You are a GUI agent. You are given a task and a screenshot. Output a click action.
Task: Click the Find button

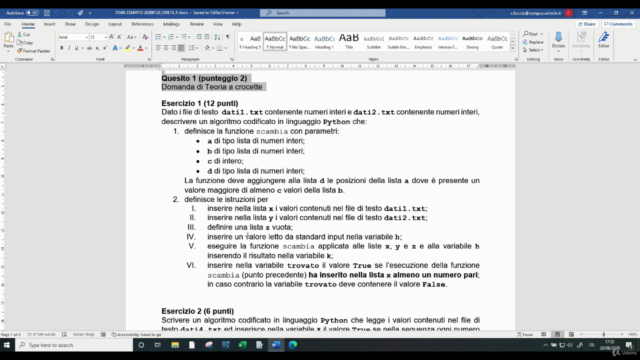point(531,34)
